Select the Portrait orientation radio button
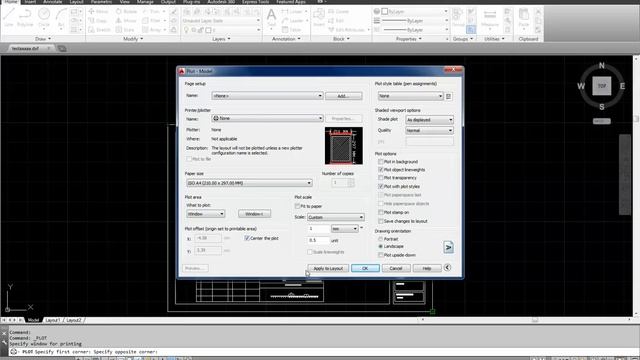 coord(380,239)
